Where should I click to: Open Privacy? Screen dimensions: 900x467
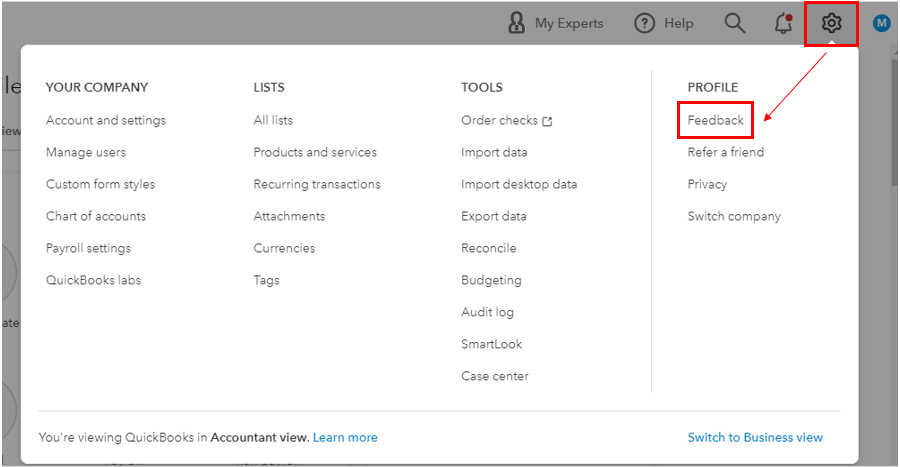[707, 185]
